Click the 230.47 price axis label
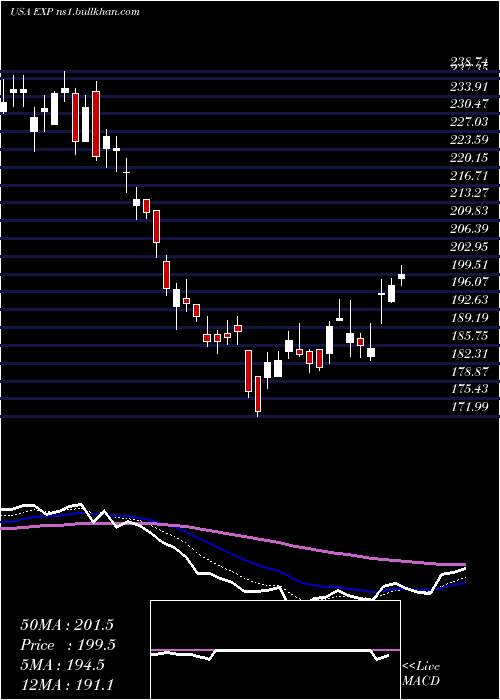This screenshot has width=500, height=700. tap(469, 104)
